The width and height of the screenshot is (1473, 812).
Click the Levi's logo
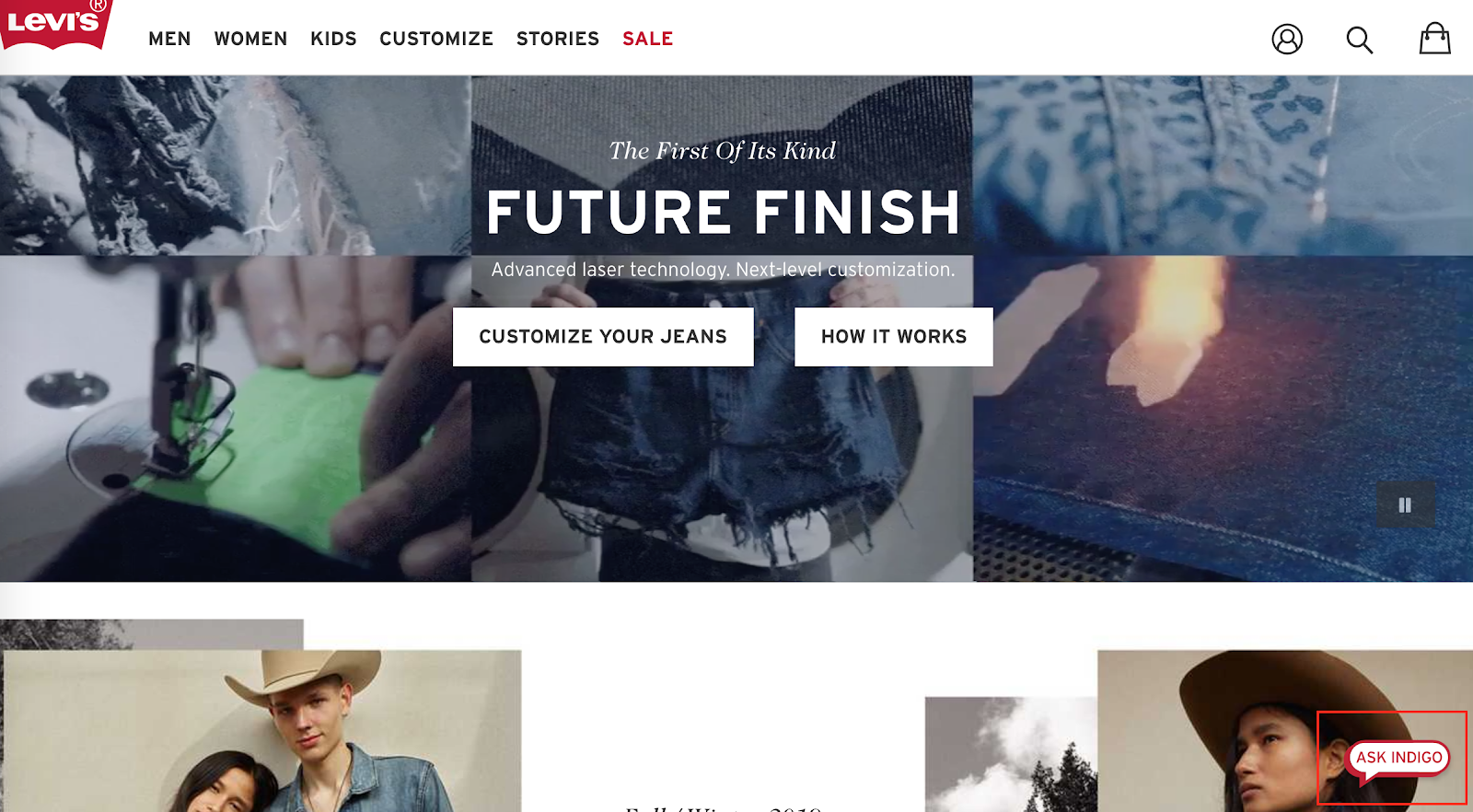click(x=55, y=24)
